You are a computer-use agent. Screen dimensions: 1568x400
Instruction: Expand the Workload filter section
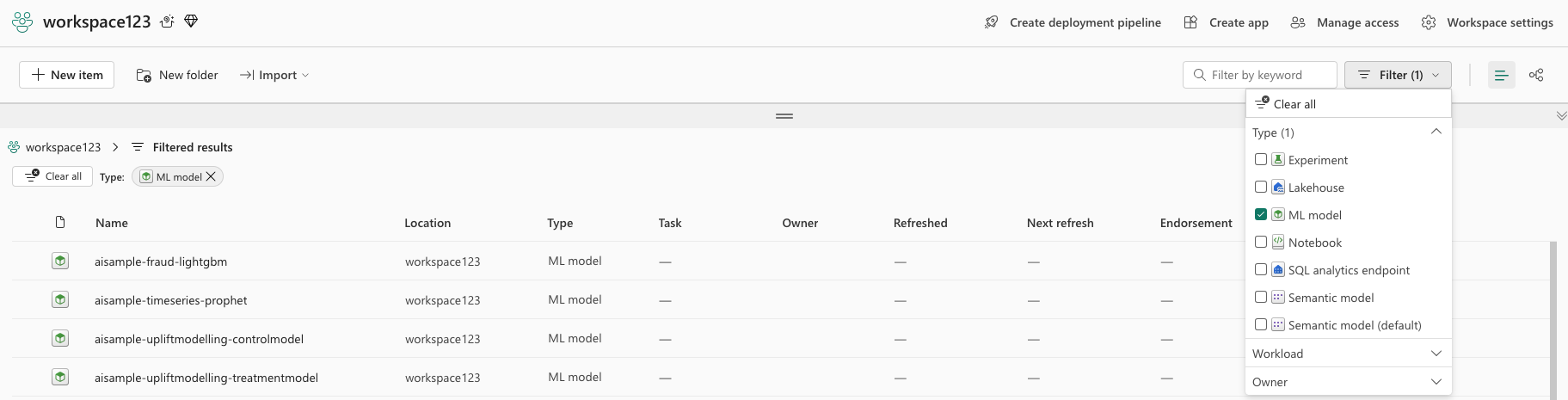tap(1348, 354)
